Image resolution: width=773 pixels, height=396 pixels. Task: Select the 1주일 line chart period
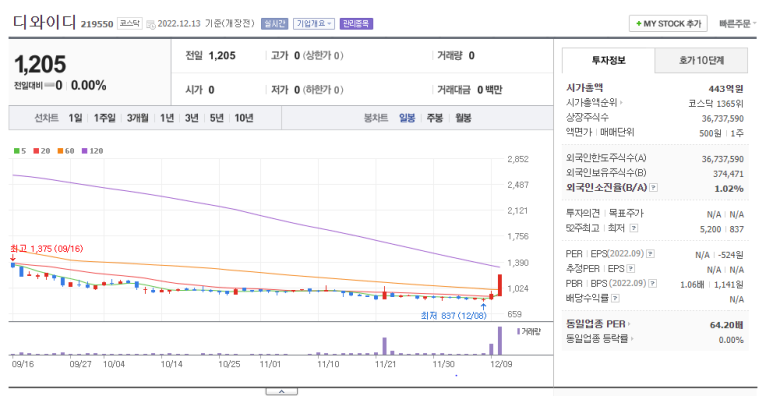[104, 118]
